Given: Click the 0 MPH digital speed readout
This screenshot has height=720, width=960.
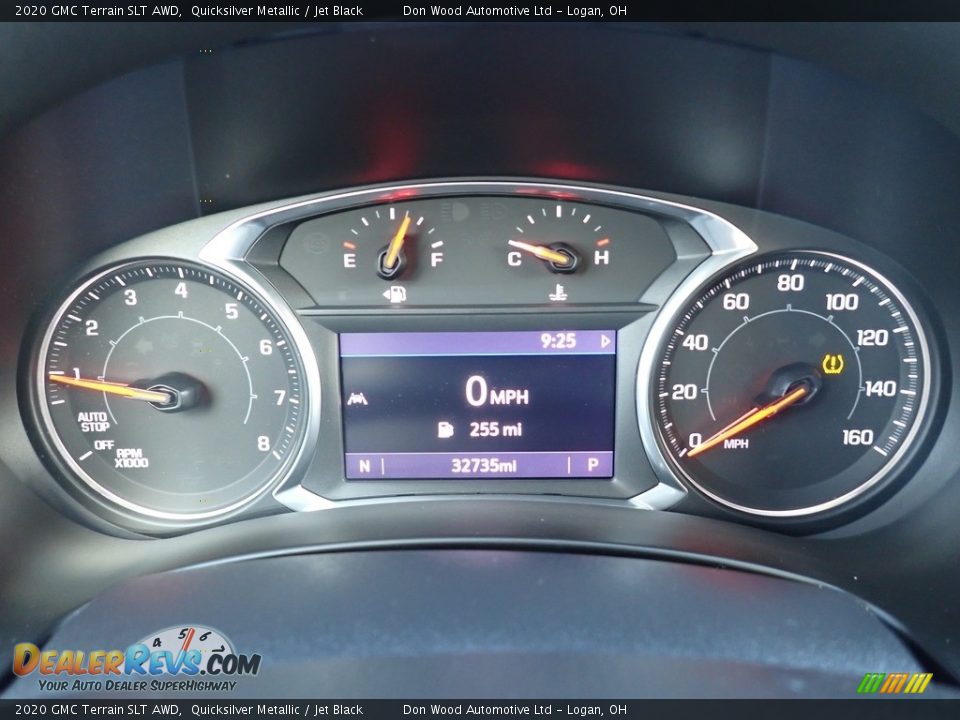Looking at the screenshot, I should (x=497, y=391).
